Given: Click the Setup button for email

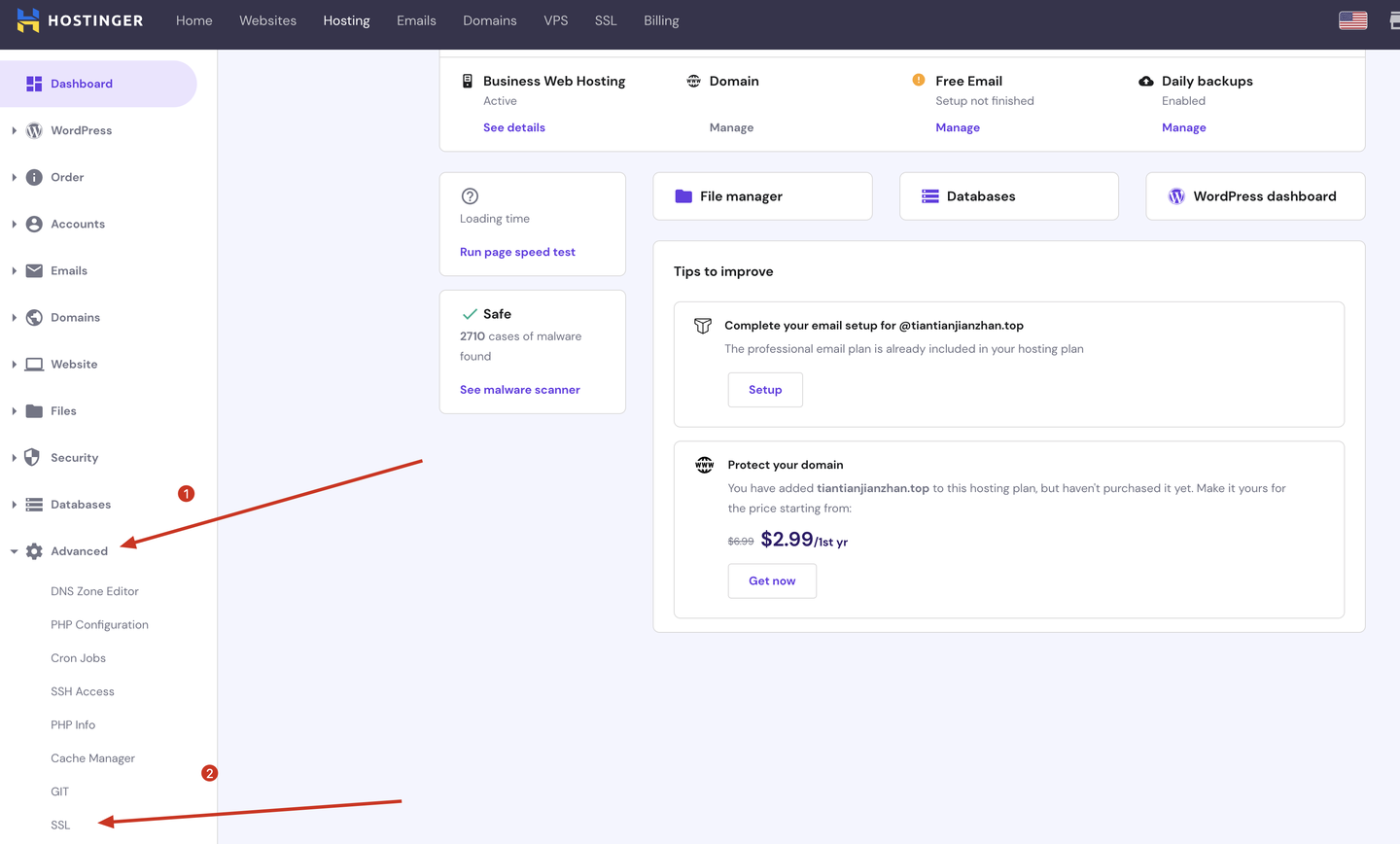Looking at the screenshot, I should click(x=765, y=390).
